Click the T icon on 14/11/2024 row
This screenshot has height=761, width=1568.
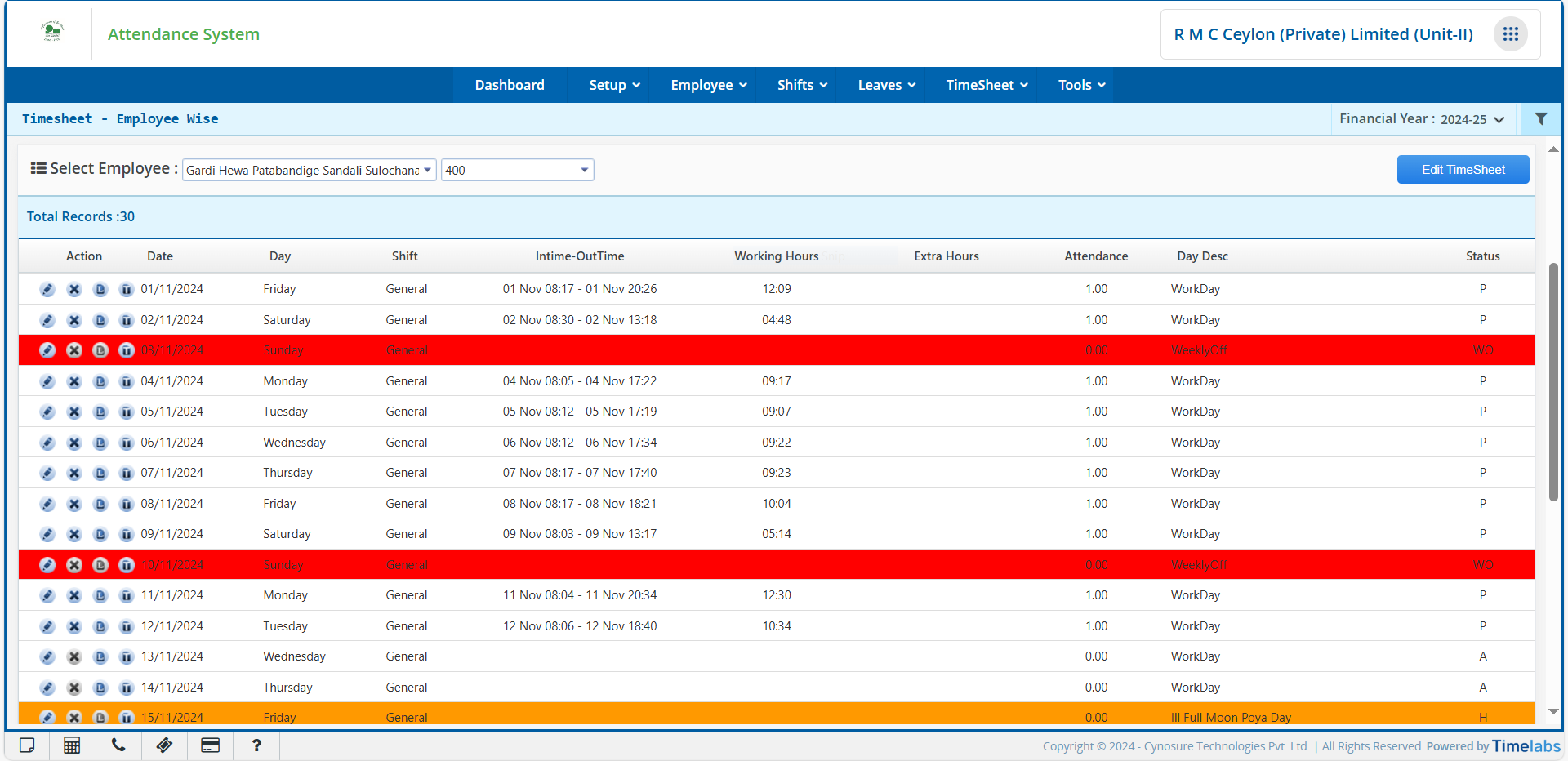coord(127,688)
